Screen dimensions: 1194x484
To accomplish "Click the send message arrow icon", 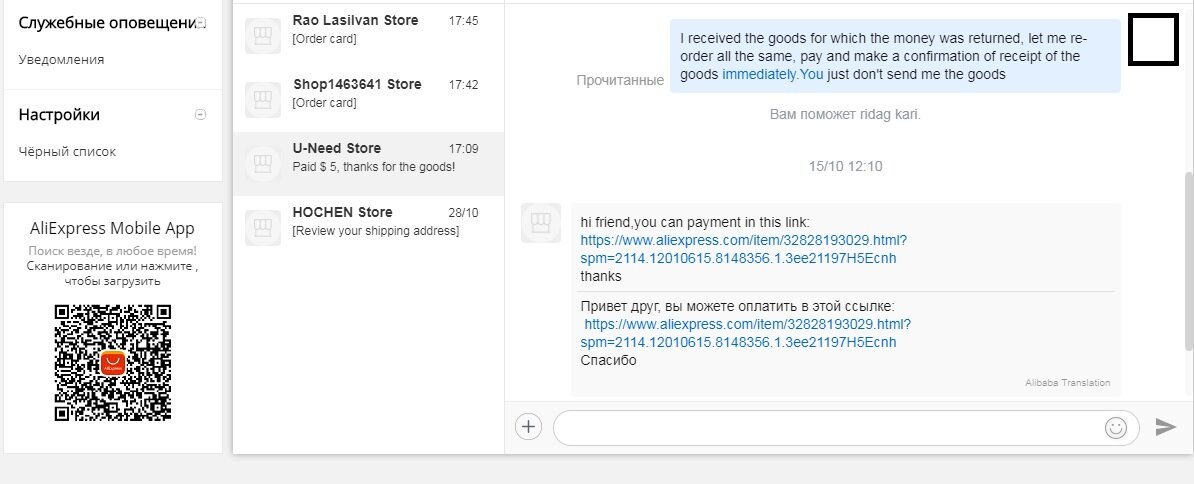I will 1165,427.
